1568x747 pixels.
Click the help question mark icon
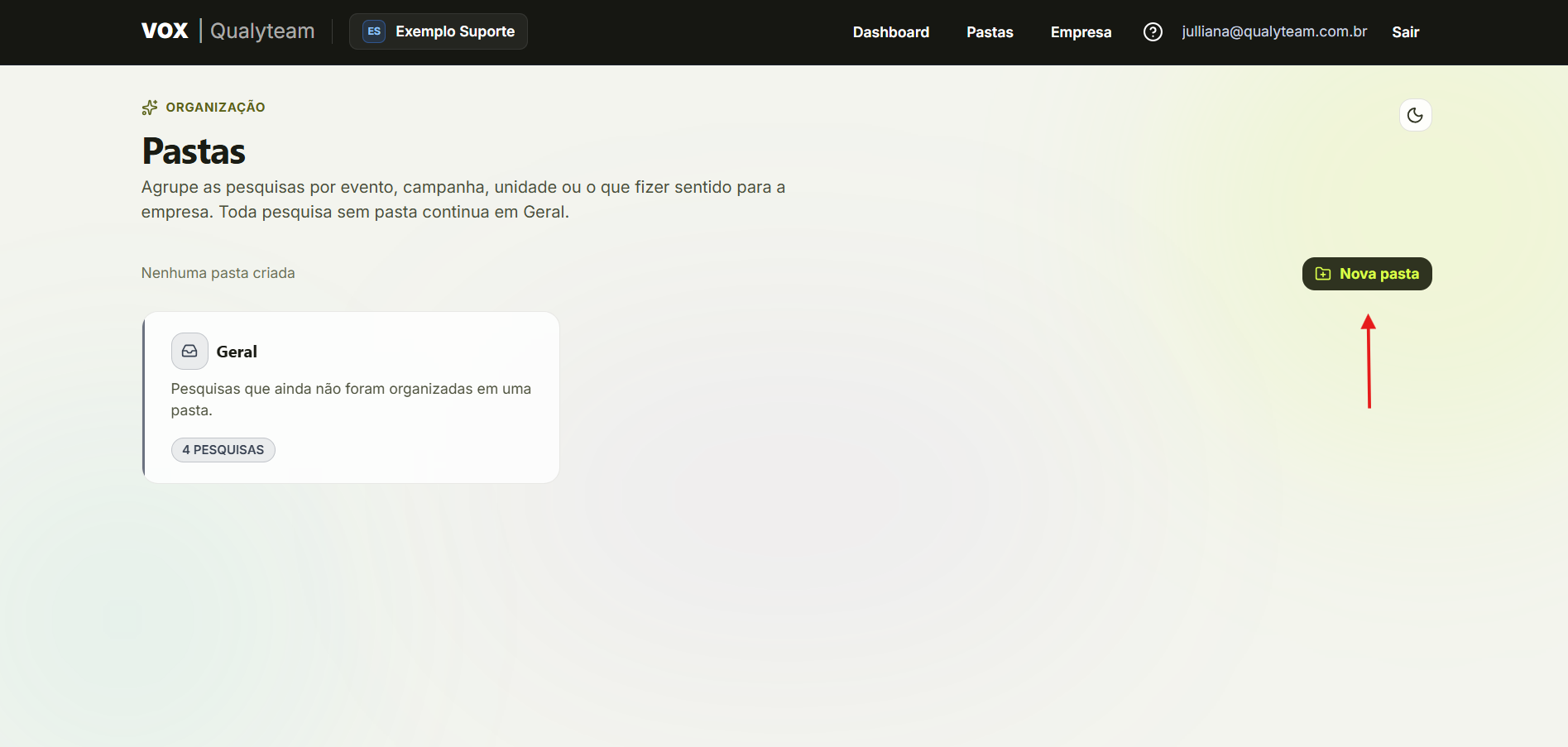click(x=1153, y=32)
